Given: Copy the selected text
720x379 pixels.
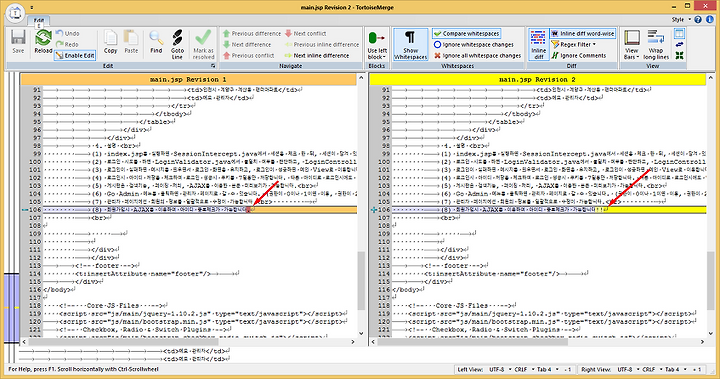Looking at the screenshot, I should 110,42.
